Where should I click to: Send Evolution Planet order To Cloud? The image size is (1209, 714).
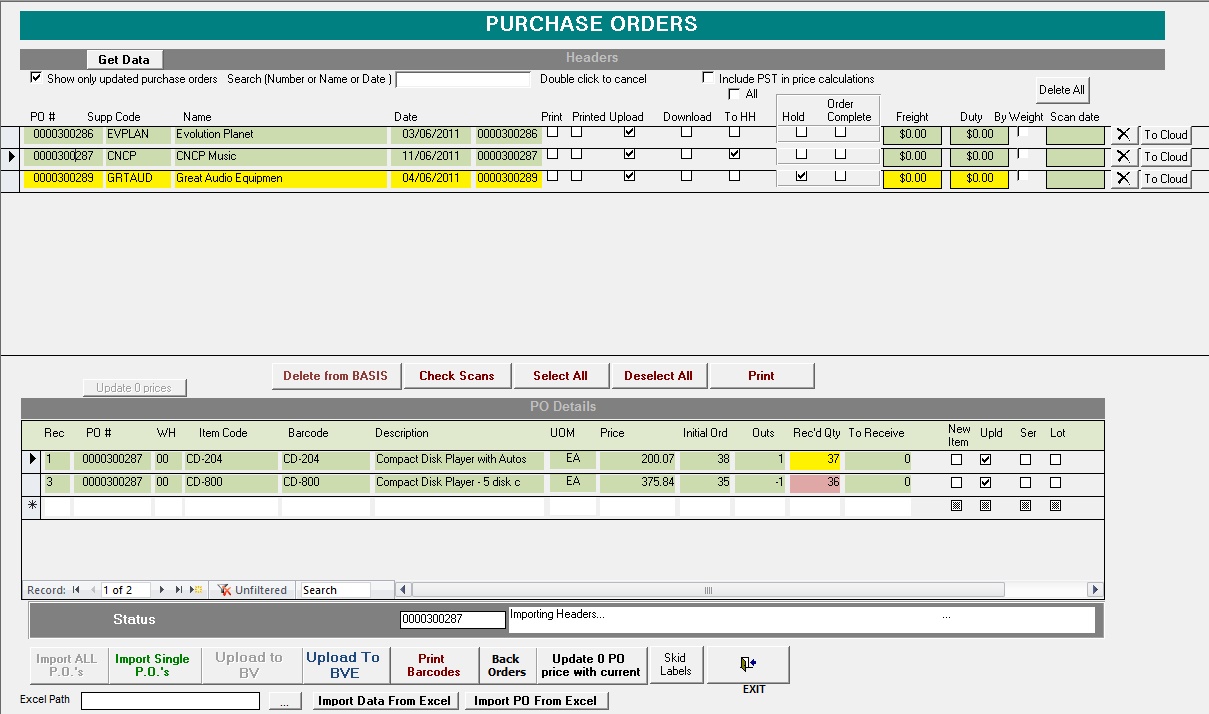1166,135
